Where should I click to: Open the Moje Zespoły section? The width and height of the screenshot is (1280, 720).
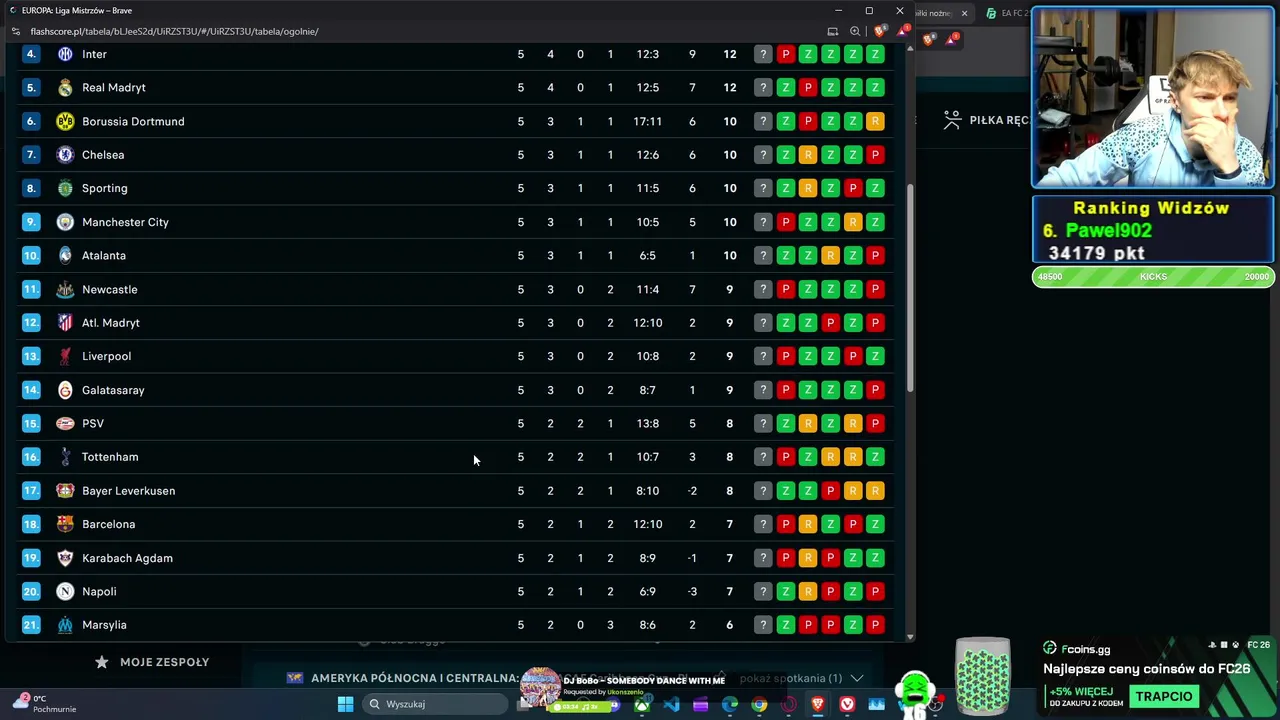[152, 662]
